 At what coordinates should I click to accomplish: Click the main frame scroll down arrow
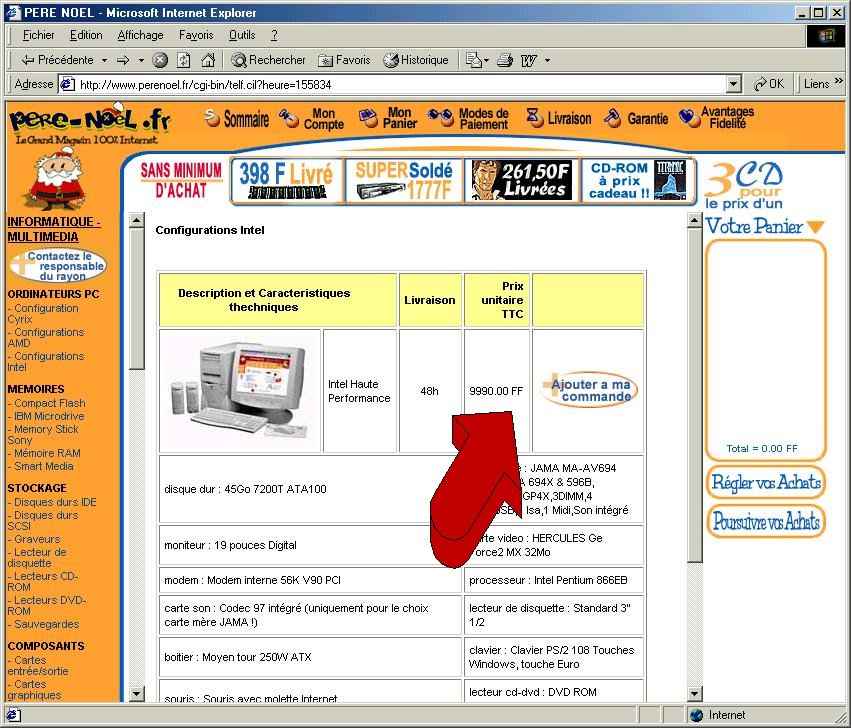pyautogui.click(x=695, y=693)
